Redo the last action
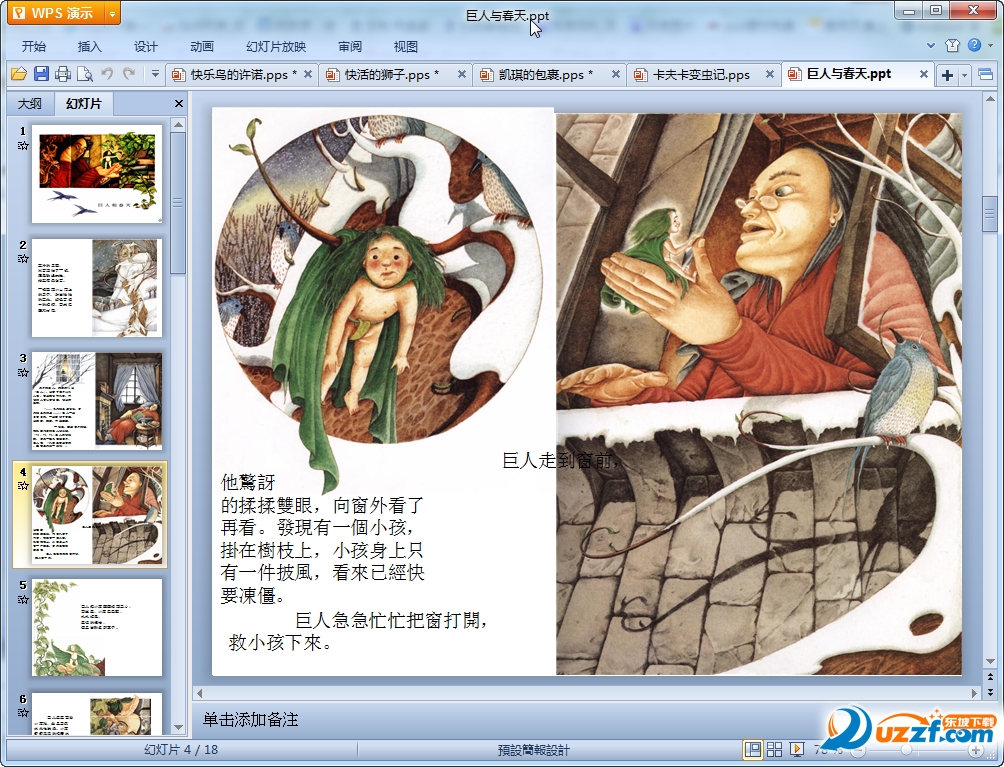Viewport: 1004px width, 767px height. [129, 74]
